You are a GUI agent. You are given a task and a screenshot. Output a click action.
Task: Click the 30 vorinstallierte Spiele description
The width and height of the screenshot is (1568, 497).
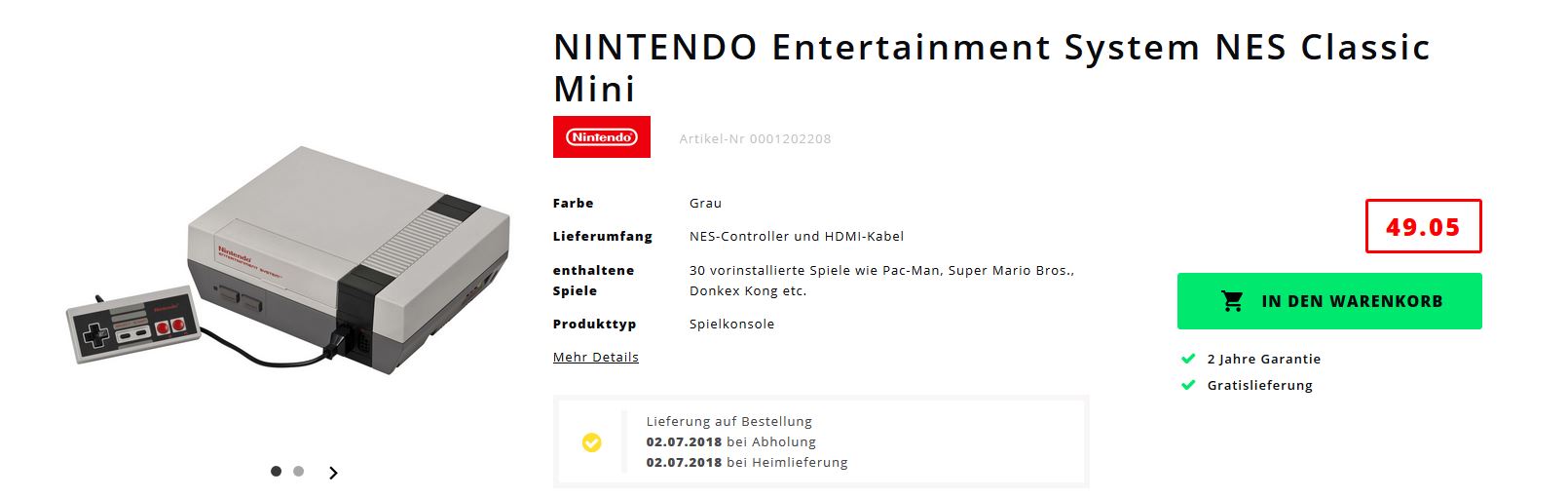click(x=880, y=281)
